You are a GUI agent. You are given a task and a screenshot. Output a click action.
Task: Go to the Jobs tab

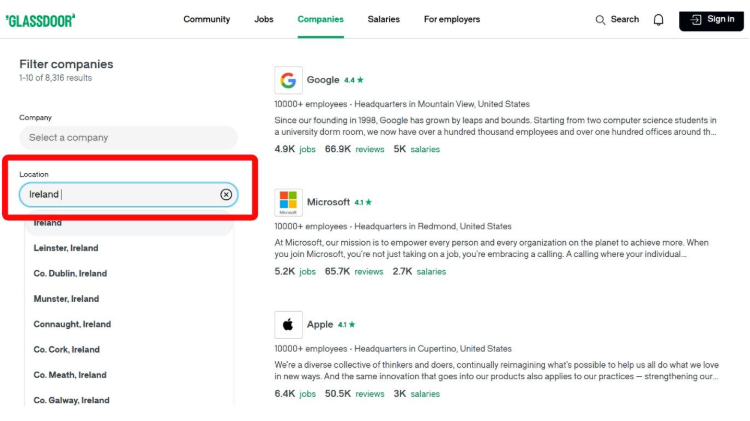point(264,19)
